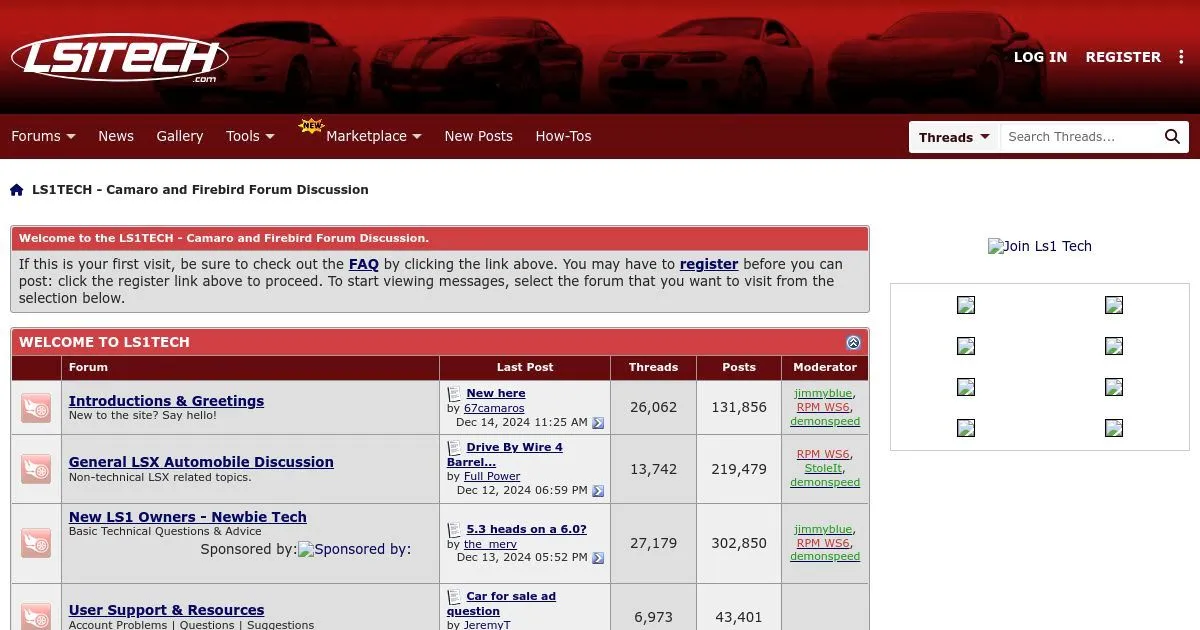Open News in the navigation bar

[x=116, y=136]
